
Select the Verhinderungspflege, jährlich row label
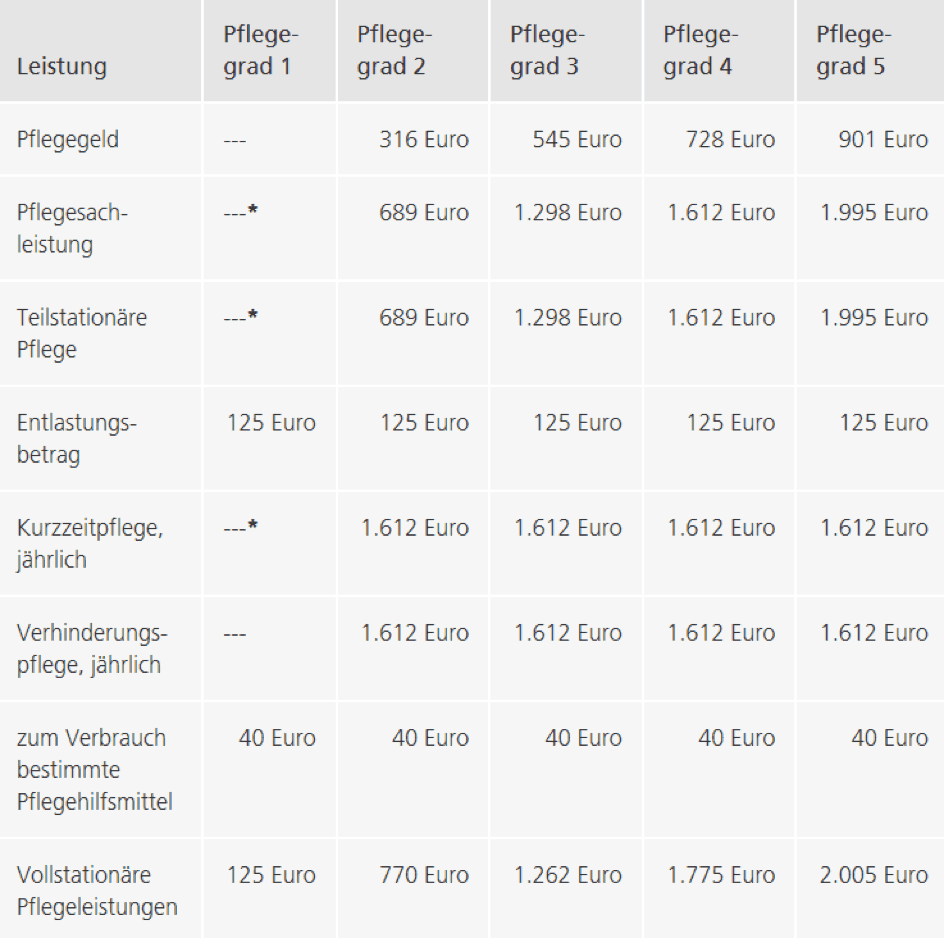pos(92,648)
